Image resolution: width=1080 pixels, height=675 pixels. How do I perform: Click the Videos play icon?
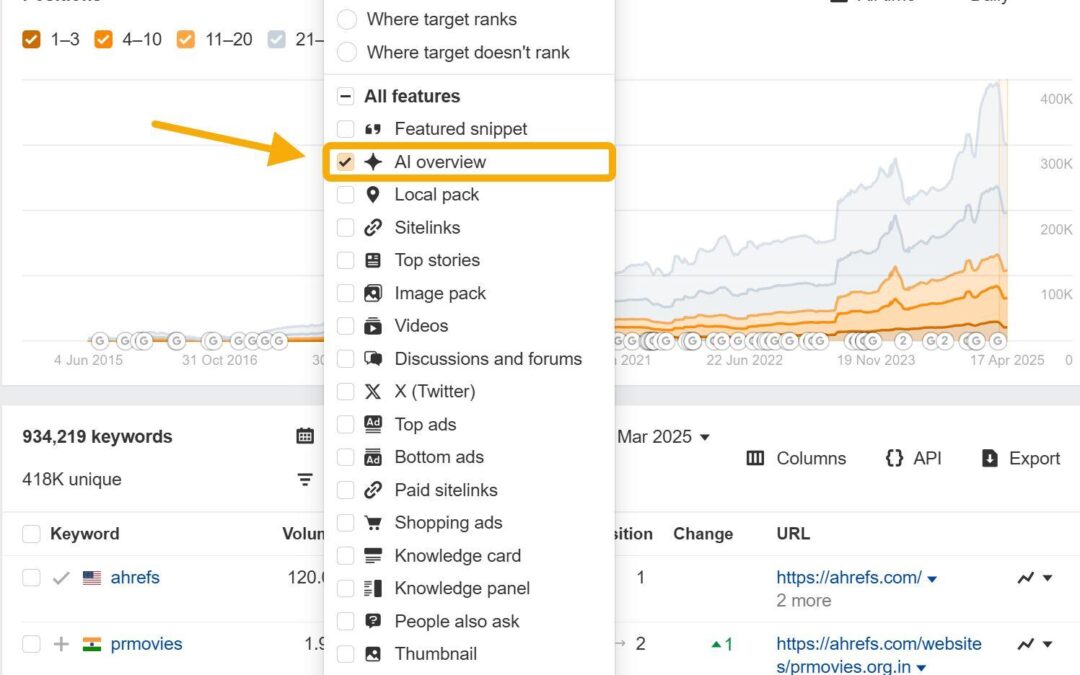pyautogui.click(x=373, y=326)
